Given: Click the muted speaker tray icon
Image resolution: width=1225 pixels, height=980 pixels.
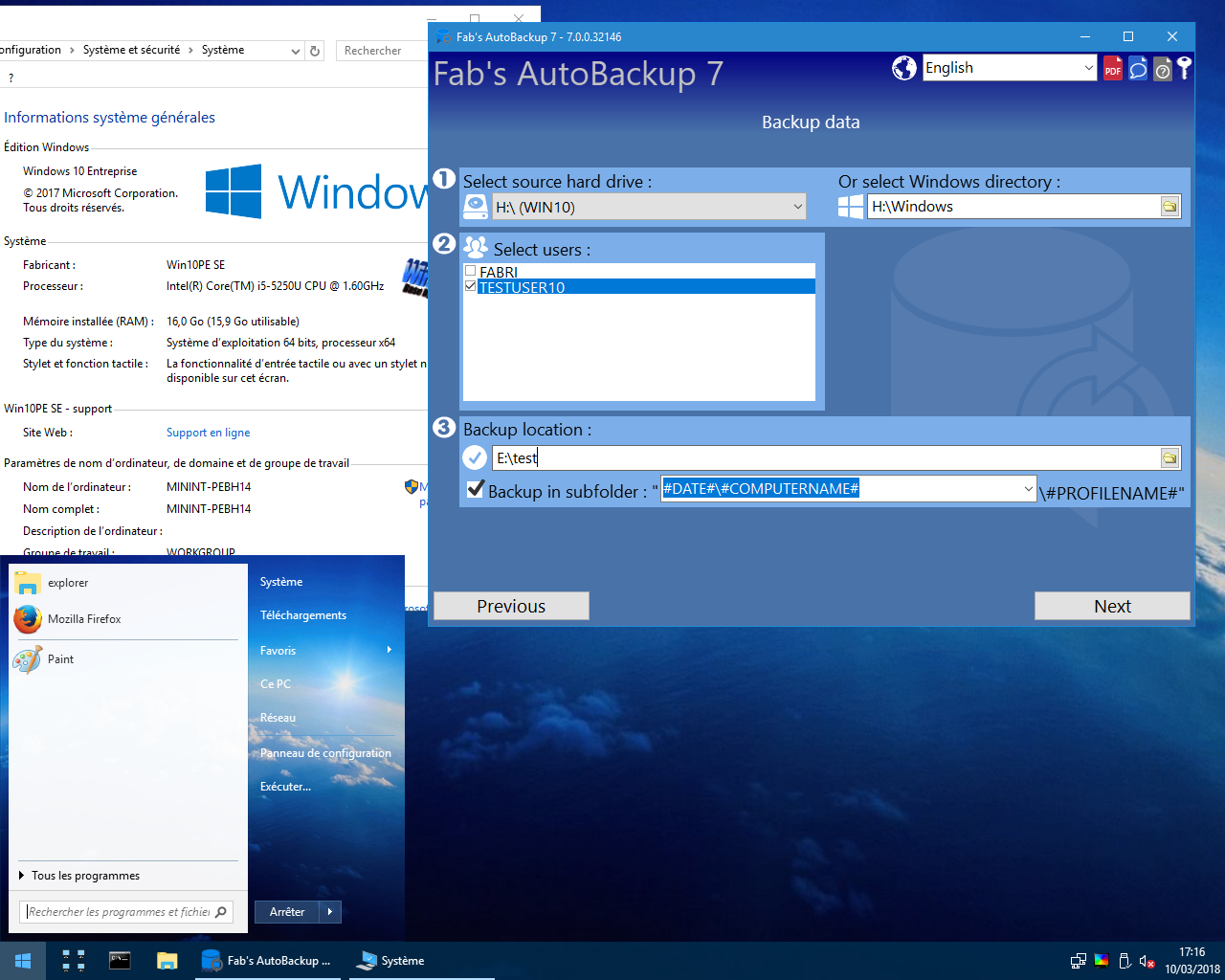Looking at the screenshot, I should [1147, 961].
